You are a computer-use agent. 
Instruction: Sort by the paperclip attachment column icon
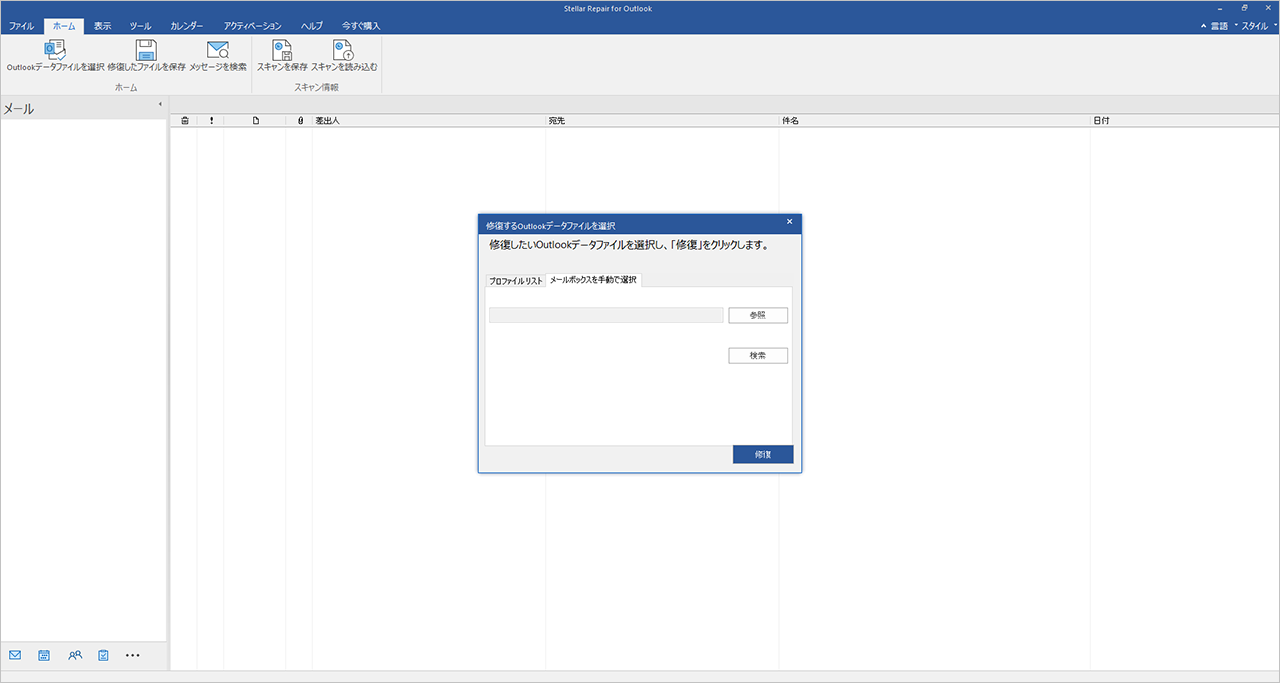(x=300, y=120)
